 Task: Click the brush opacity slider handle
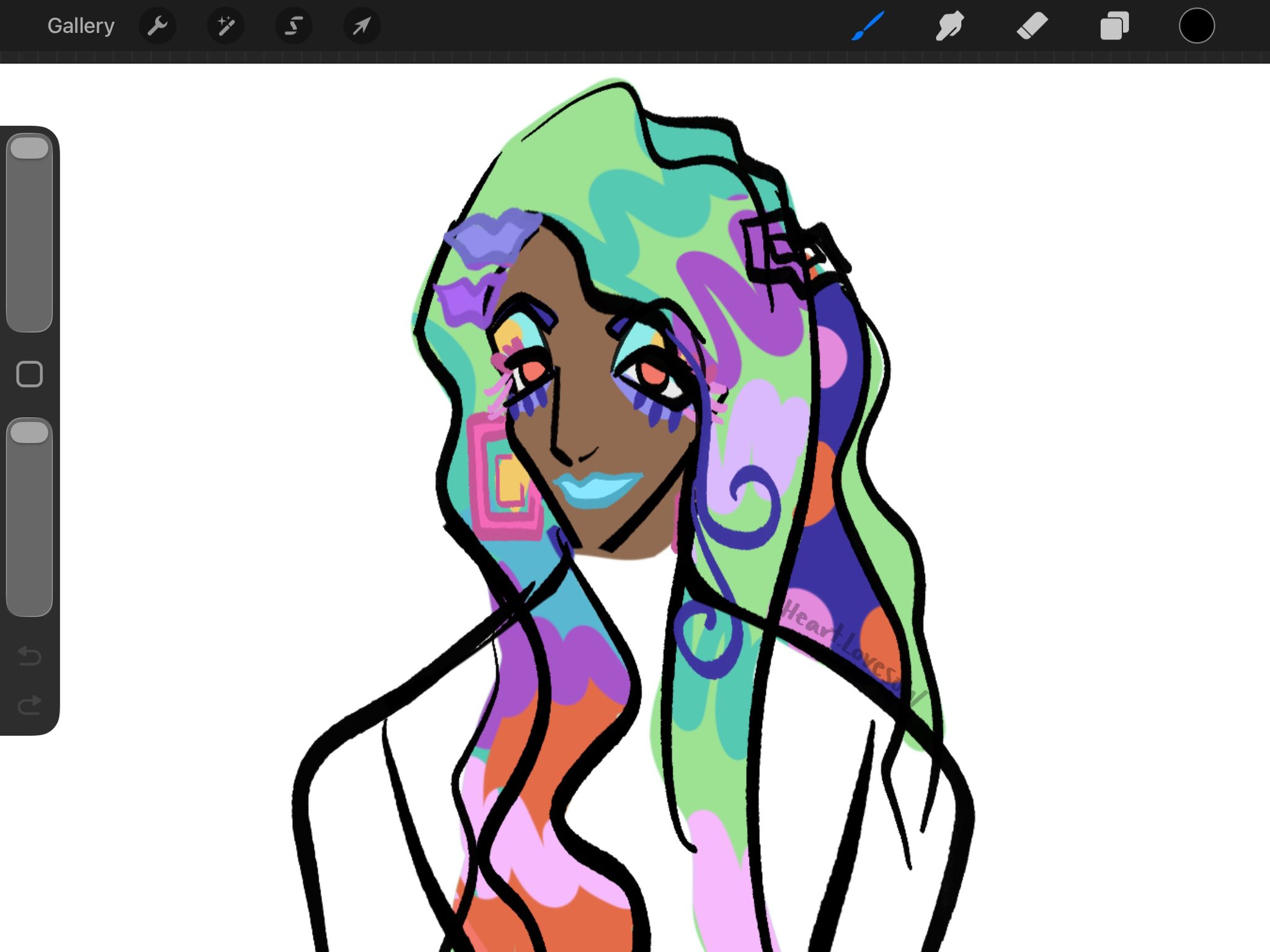coord(29,433)
